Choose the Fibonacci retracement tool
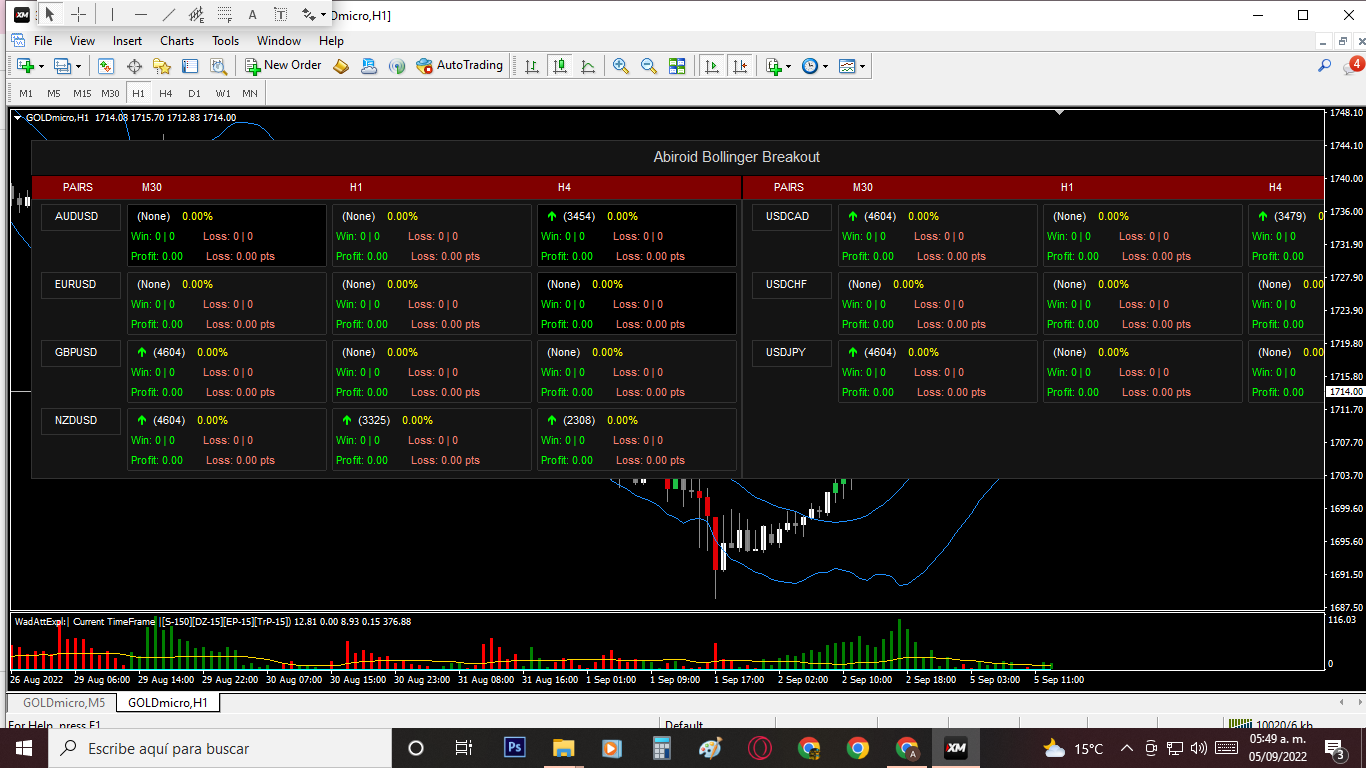 tap(225, 15)
